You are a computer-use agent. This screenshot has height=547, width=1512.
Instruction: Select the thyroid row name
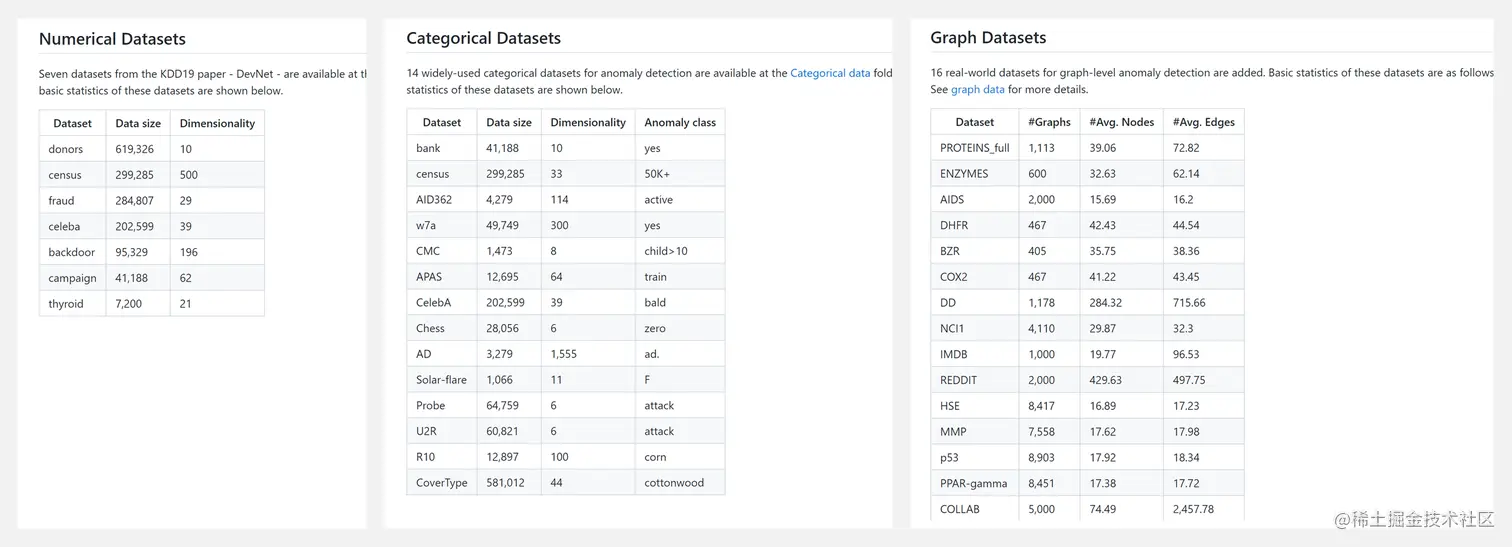(x=66, y=303)
